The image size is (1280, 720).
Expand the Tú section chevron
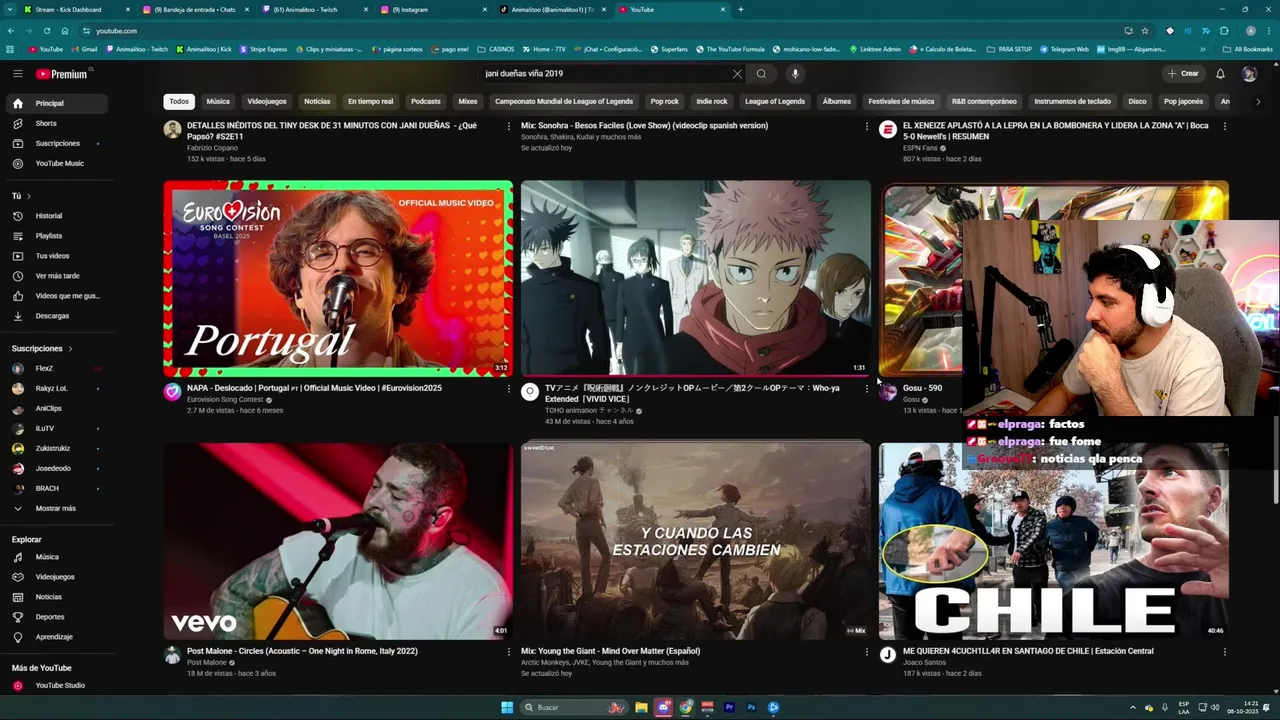(28, 196)
